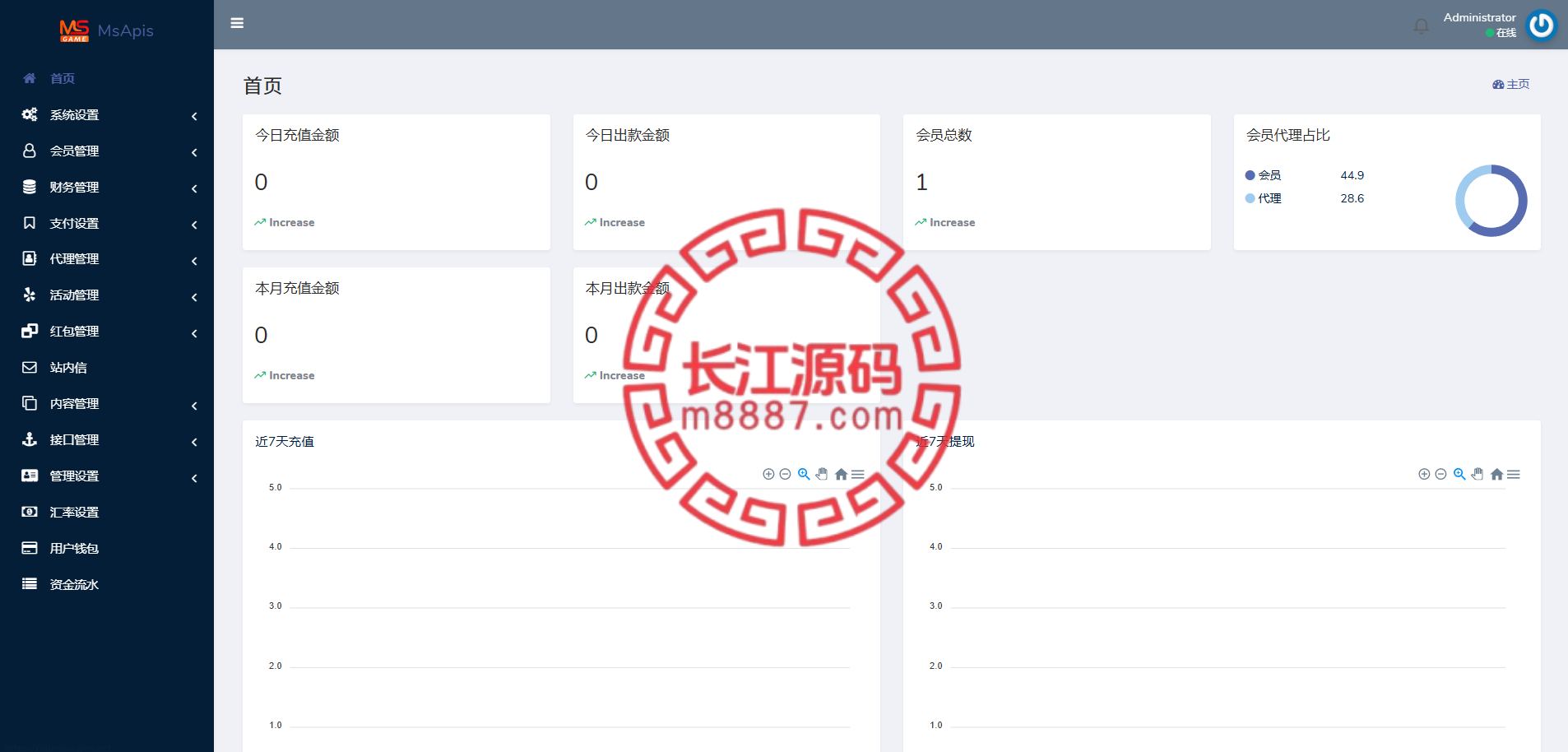Click the icon beside 活动管理
The image size is (1568, 752).
(x=30, y=295)
